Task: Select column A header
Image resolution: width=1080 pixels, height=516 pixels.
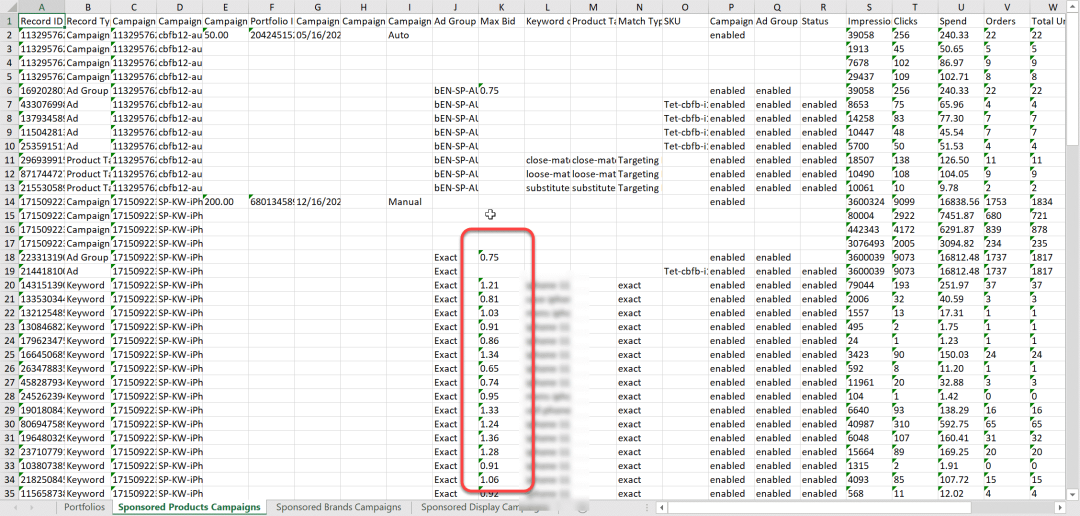Action: pos(41,7)
